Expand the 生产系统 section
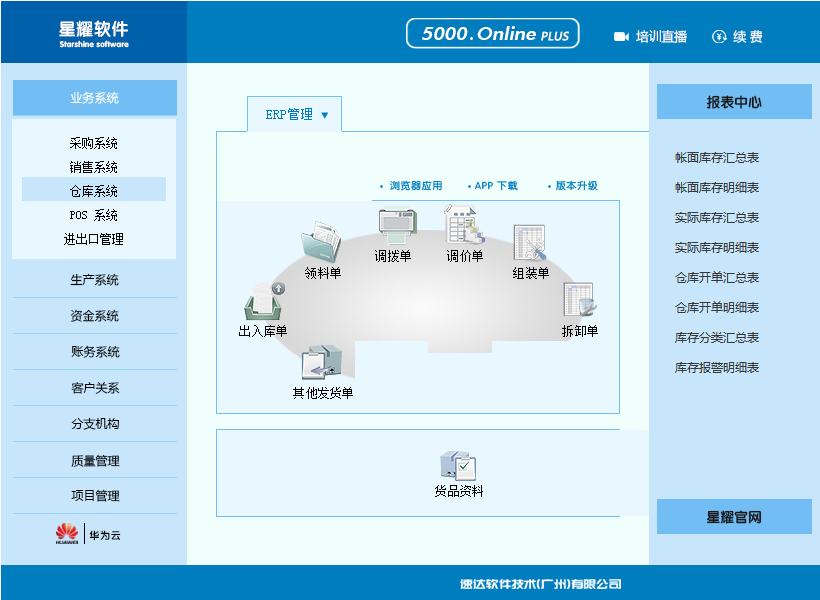The image size is (820, 600). pos(95,280)
